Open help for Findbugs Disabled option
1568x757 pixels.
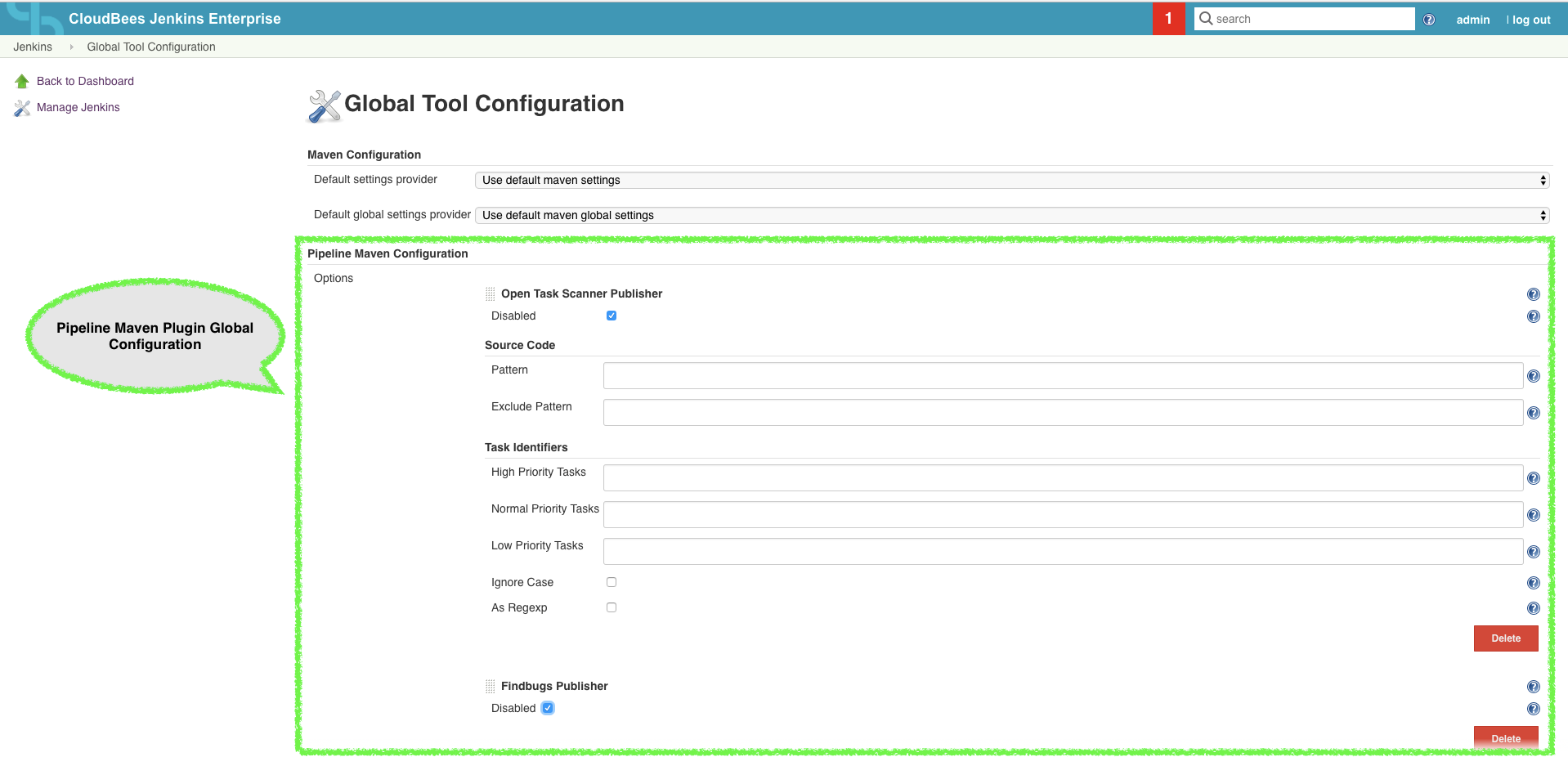1534,709
